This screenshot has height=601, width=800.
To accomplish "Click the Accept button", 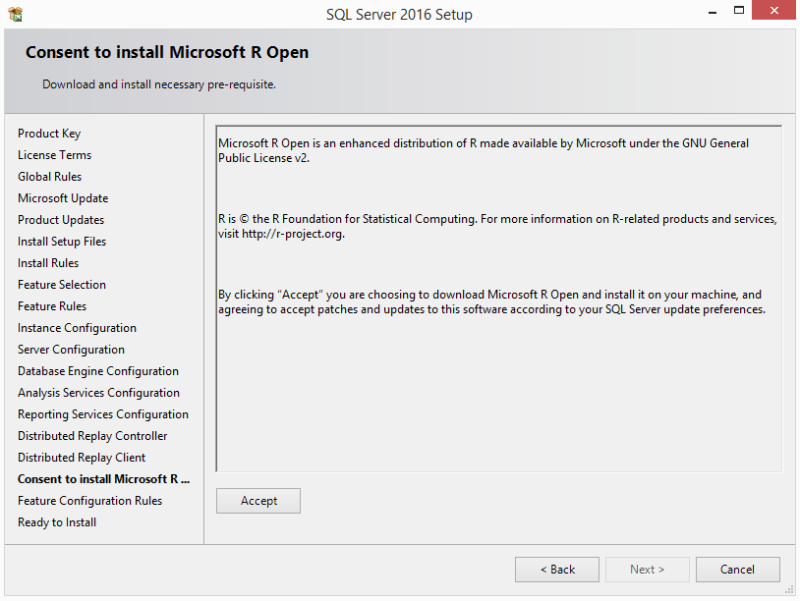I will click(x=258, y=501).
